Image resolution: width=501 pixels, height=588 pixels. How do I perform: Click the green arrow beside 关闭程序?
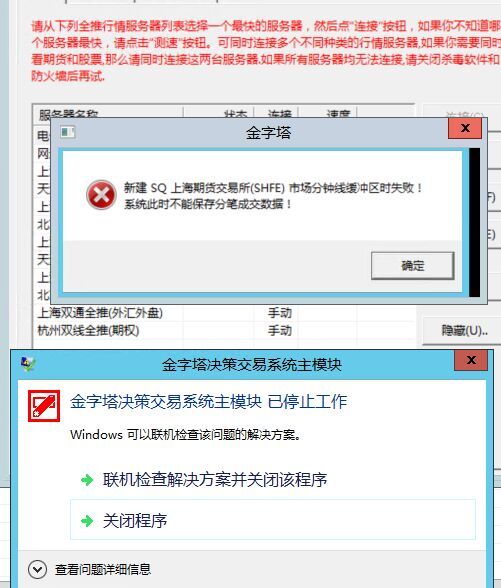pos(87,520)
